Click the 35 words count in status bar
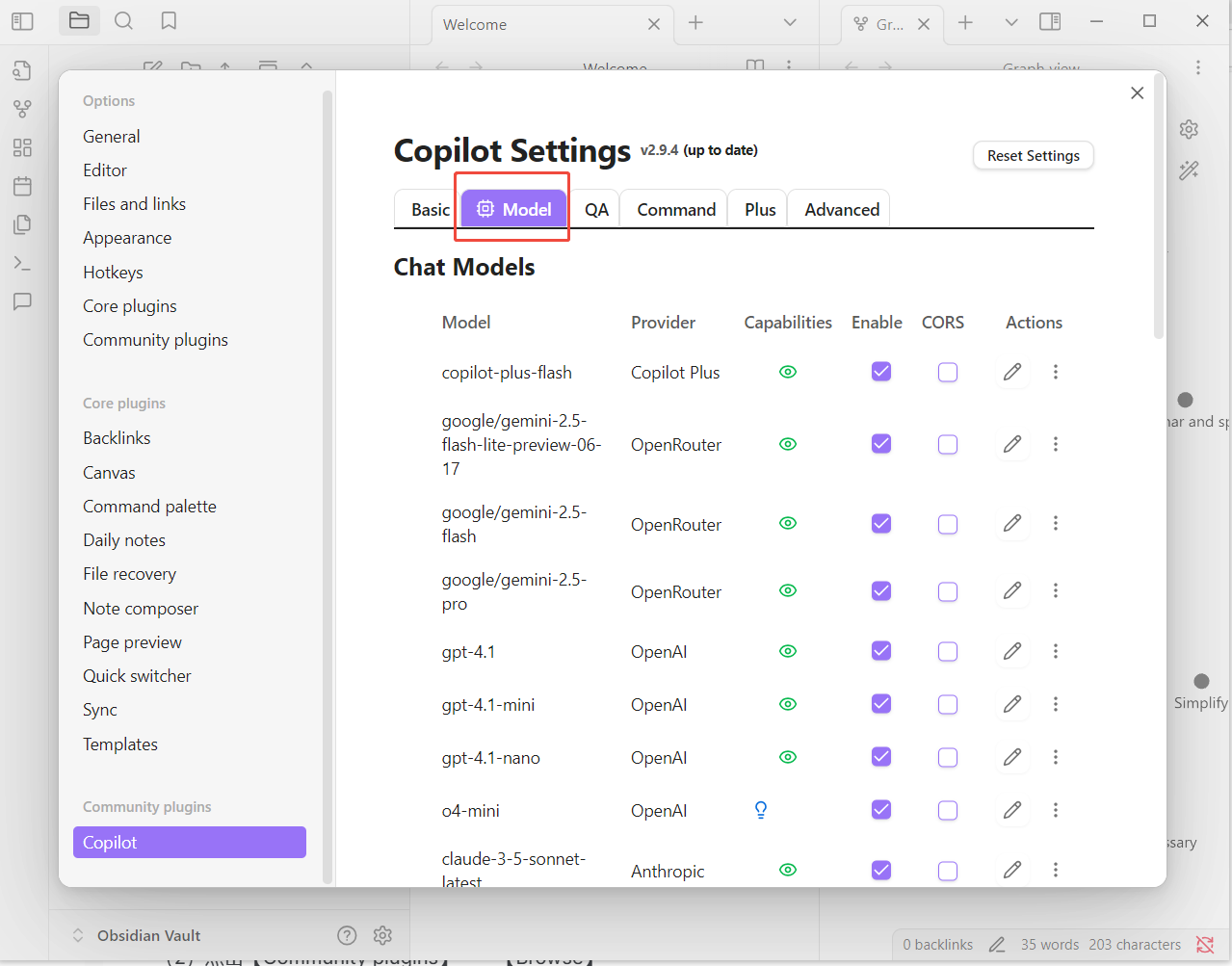Screen dimensions: 1232x966 pos(1050,945)
